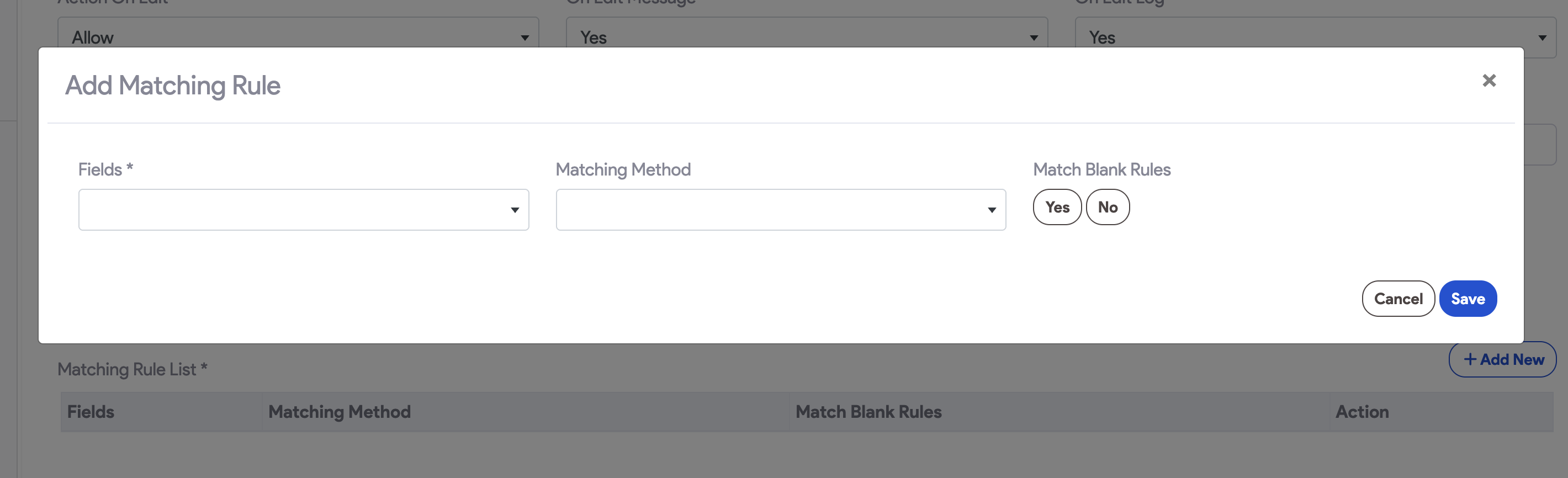
Task: Select No for Match Blank Rules
Action: (x=1108, y=207)
